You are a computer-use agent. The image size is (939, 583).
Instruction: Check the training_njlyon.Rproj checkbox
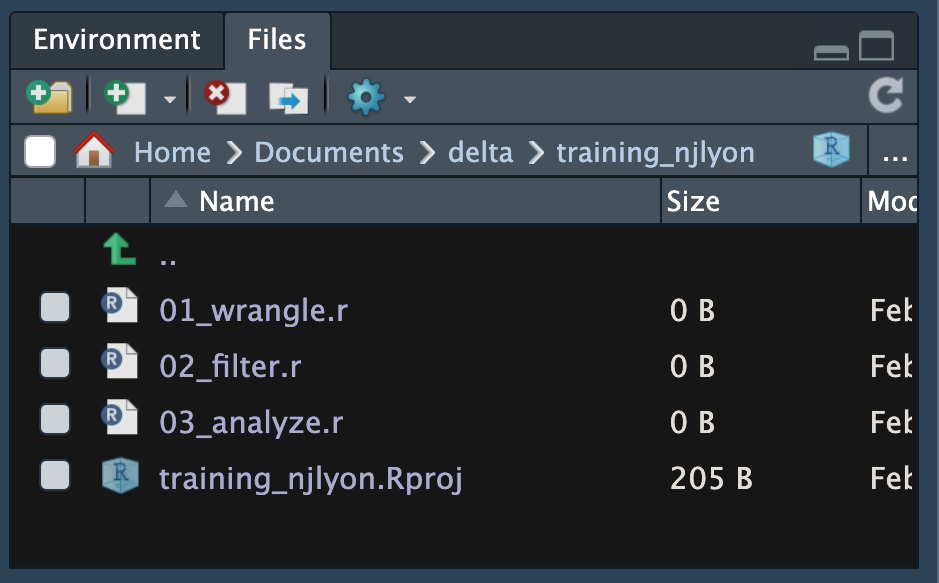point(55,477)
